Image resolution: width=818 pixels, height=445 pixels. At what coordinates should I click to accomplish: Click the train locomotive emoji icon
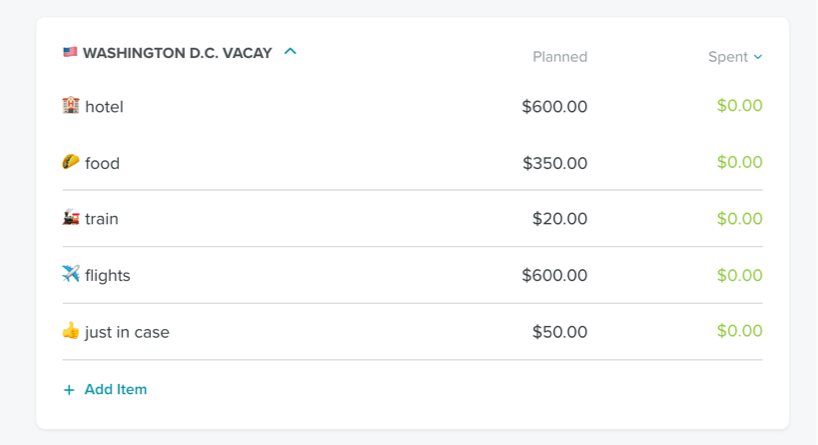pos(70,218)
